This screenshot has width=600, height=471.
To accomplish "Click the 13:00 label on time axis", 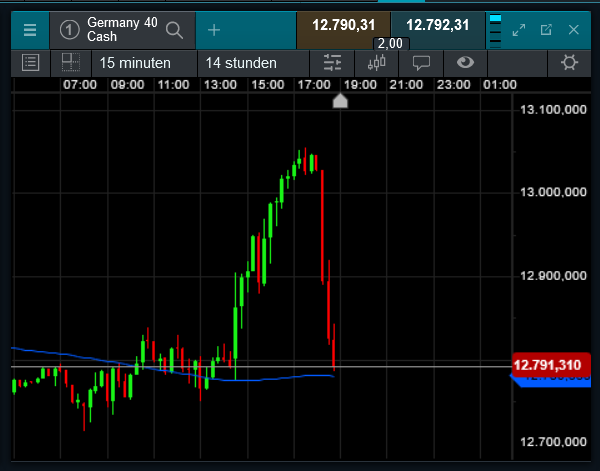I will coord(220,85).
